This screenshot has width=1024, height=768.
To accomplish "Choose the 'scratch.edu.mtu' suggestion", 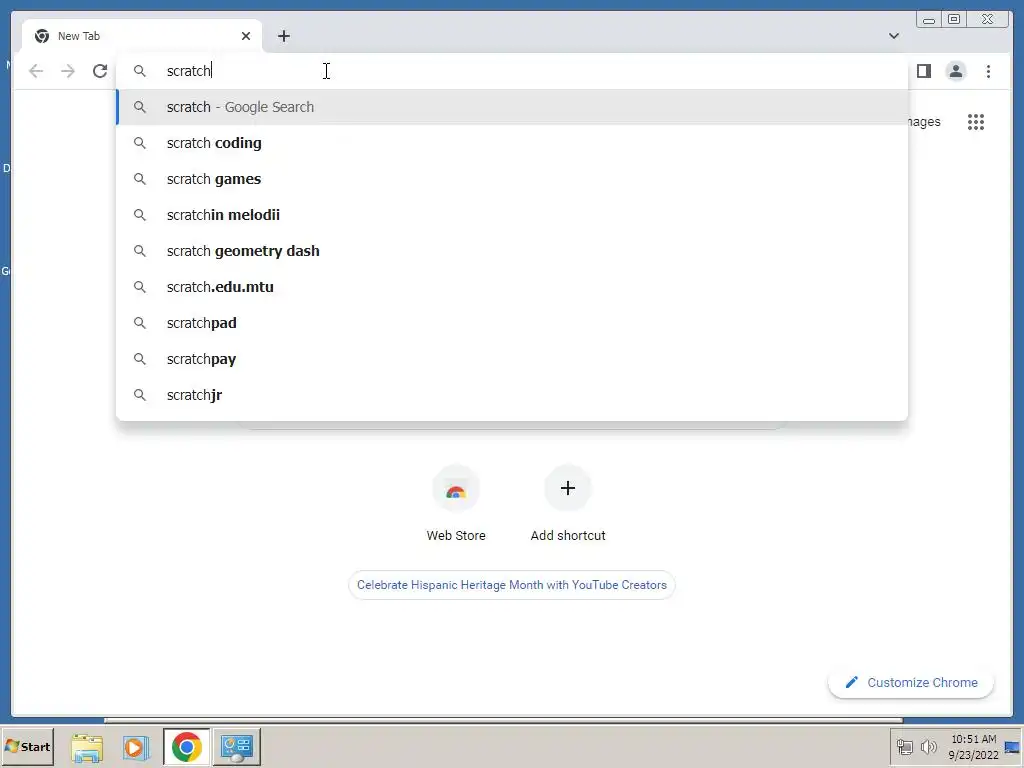I will pyautogui.click(x=512, y=287).
